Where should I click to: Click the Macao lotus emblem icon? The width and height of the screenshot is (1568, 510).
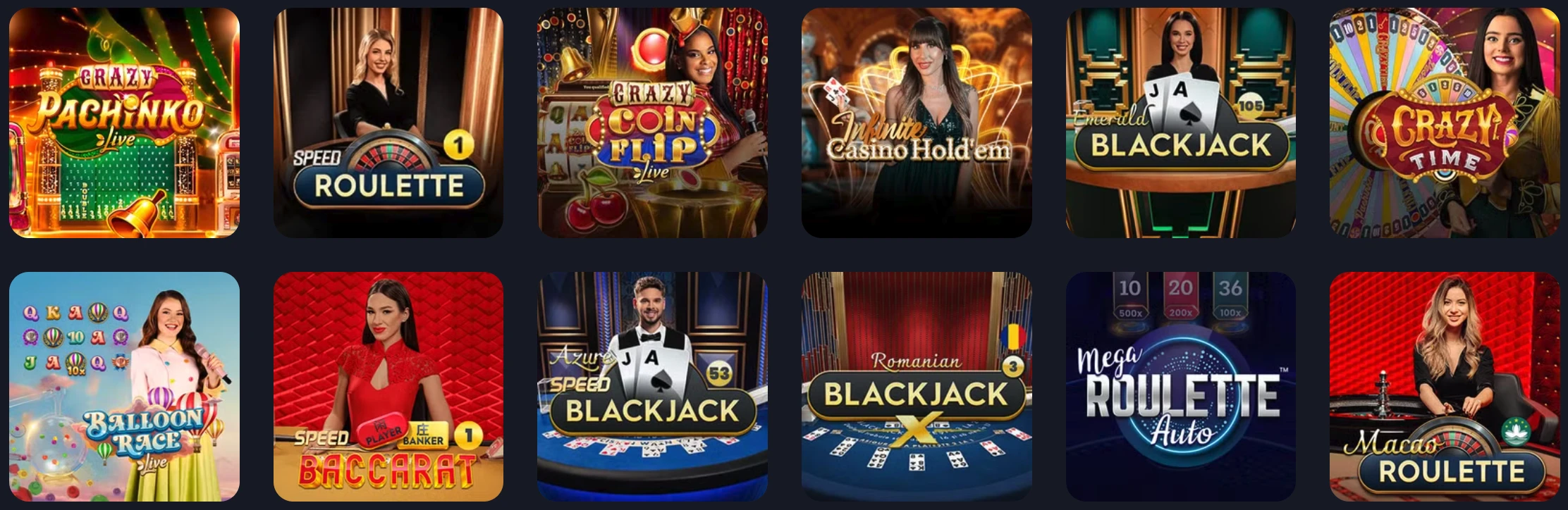[1515, 431]
